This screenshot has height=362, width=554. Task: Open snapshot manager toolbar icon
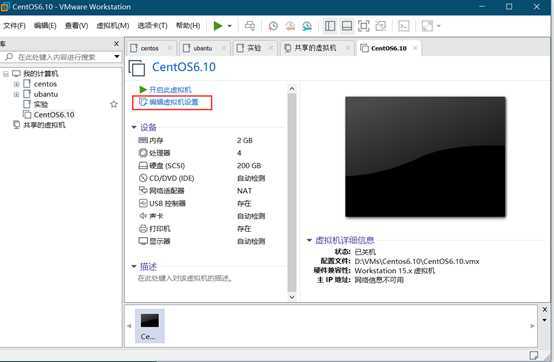tap(307, 26)
